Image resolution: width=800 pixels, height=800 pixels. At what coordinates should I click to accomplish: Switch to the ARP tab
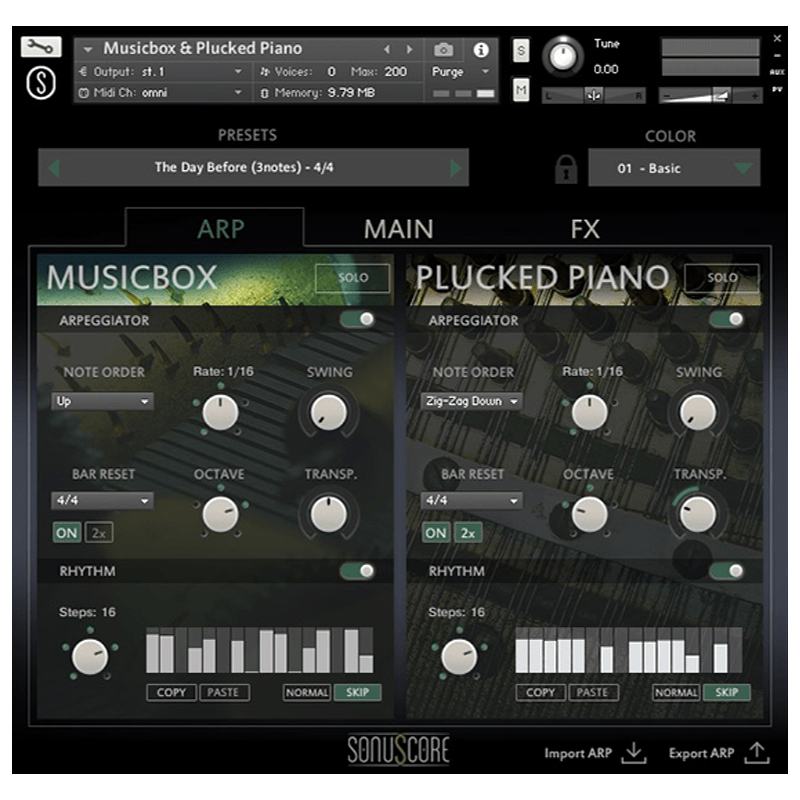(x=220, y=229)
